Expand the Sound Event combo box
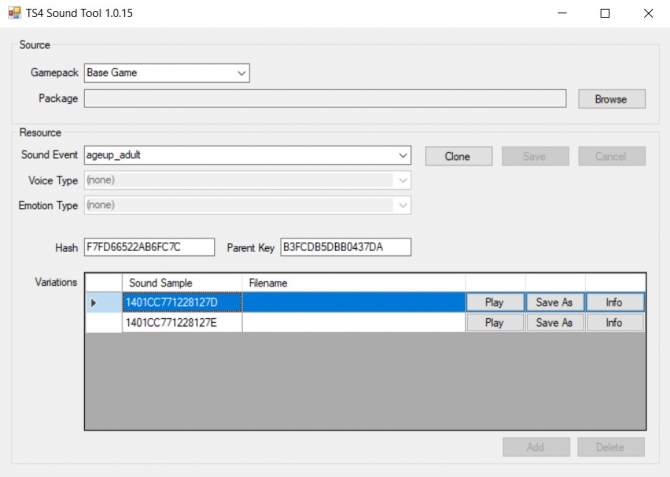 [x=403, y=156]
